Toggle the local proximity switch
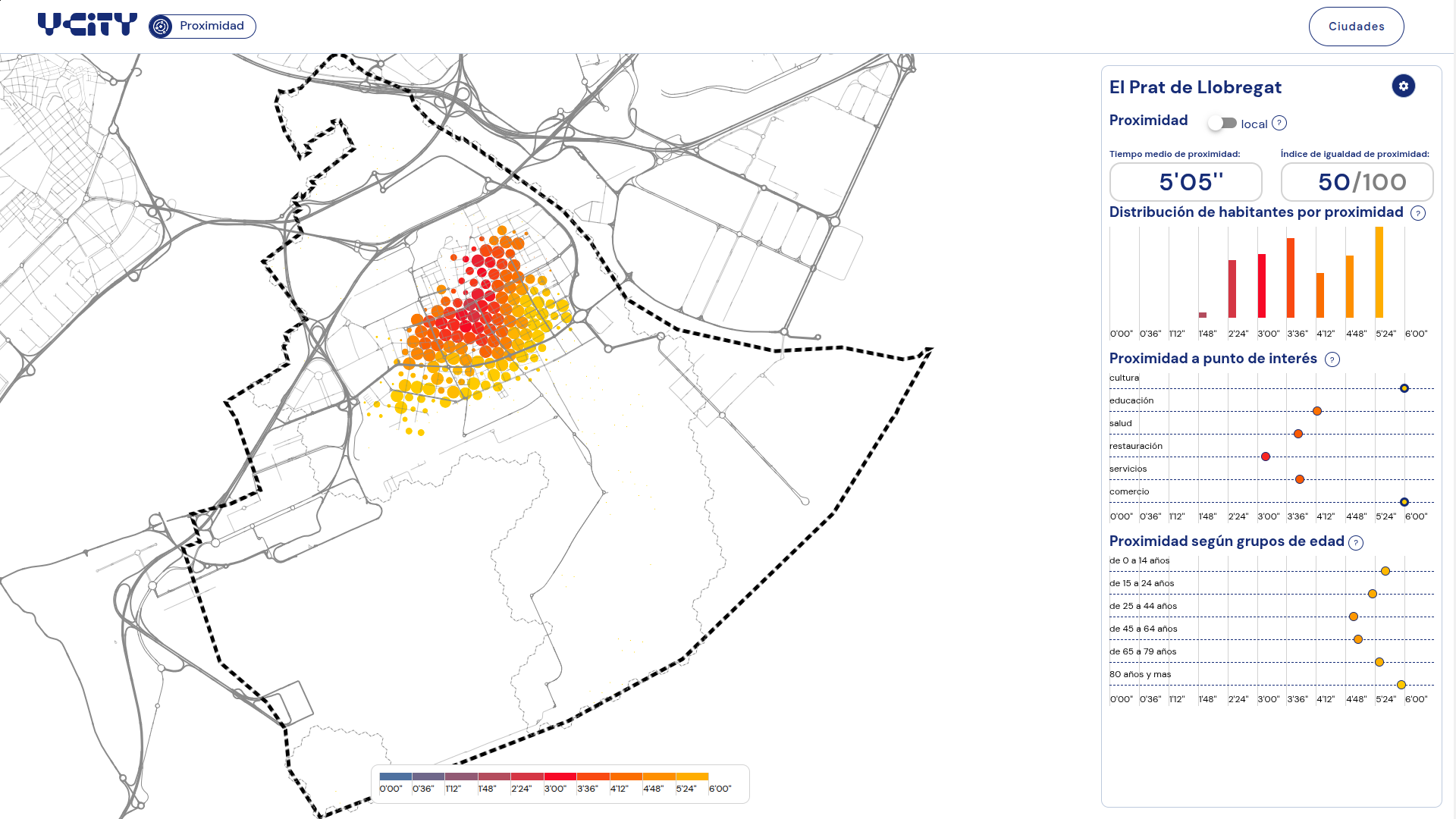 click(1222, 123)
